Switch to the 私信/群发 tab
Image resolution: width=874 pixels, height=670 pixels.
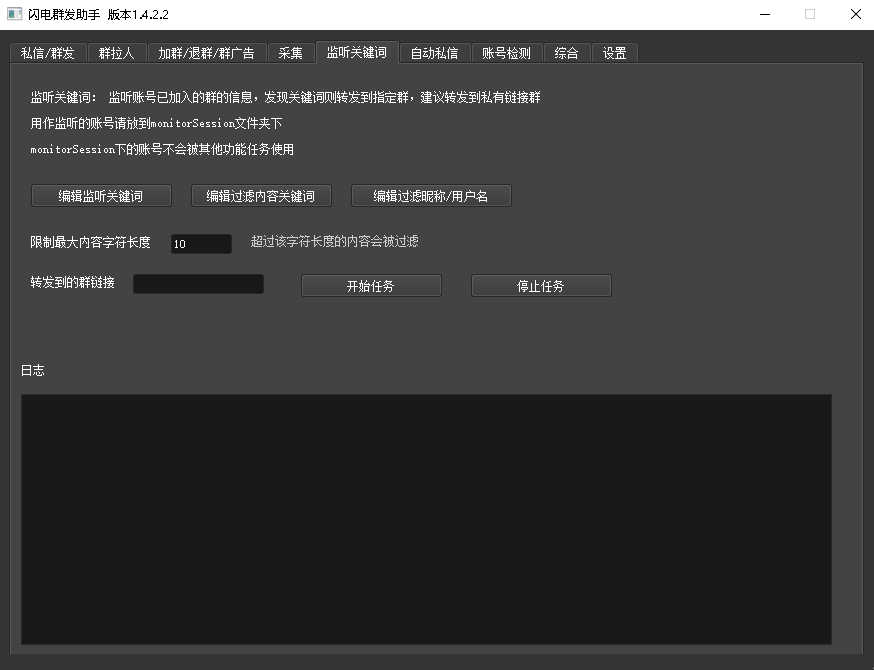(x=48, y=53)
